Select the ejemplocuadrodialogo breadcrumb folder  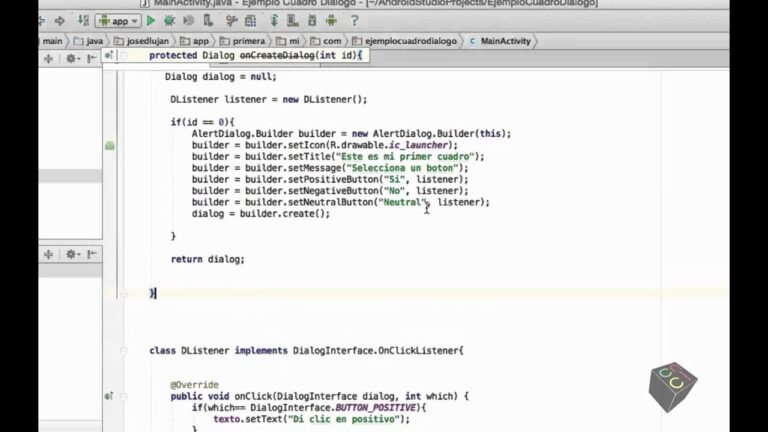(405, 41)
